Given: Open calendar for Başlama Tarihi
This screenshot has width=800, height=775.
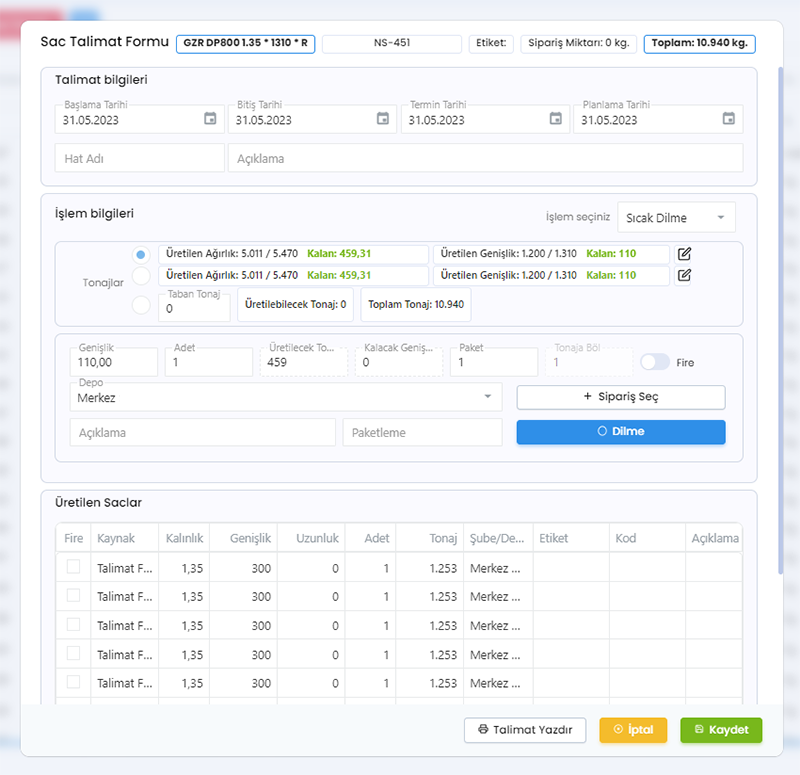Looking at the screenshot, I should (210, 118).
